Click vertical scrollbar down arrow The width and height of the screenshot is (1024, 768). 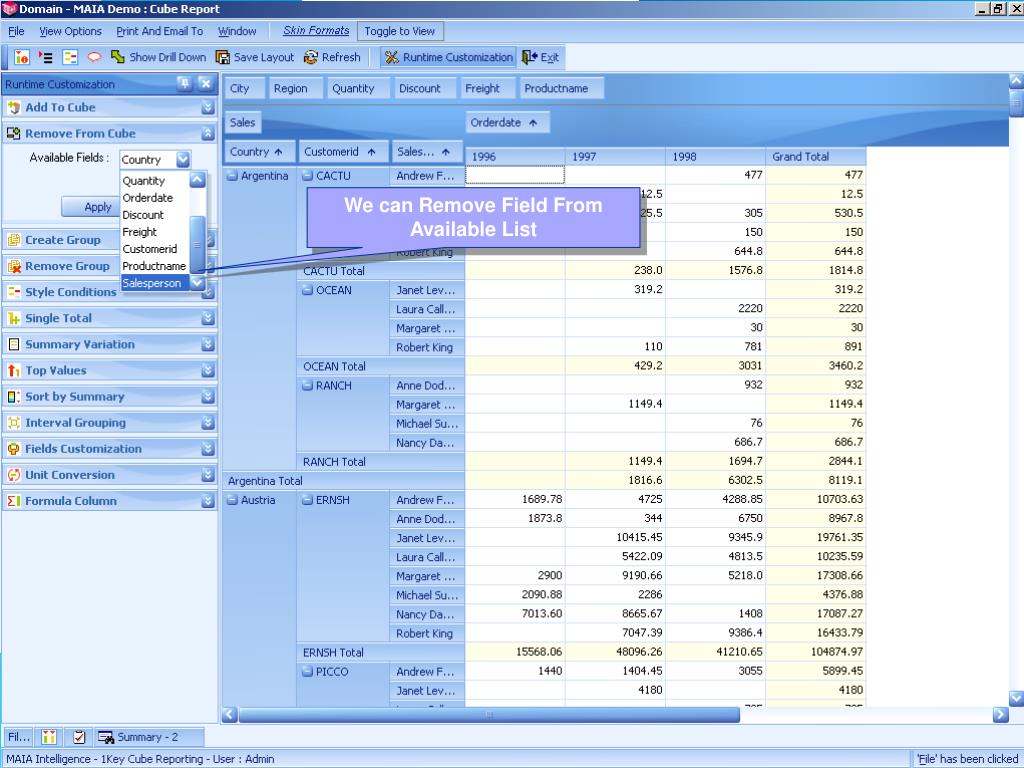pos(1016,698)
